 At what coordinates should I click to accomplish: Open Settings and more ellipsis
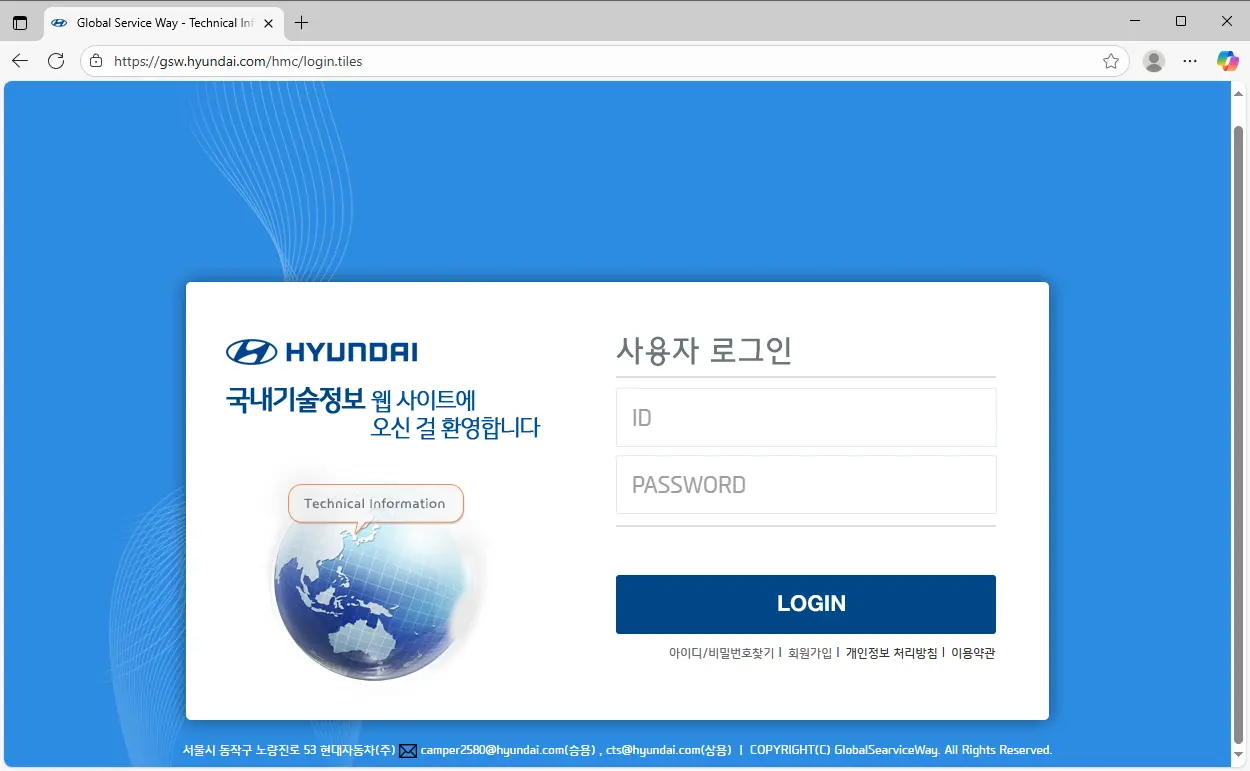click(x=1190, y=61)
